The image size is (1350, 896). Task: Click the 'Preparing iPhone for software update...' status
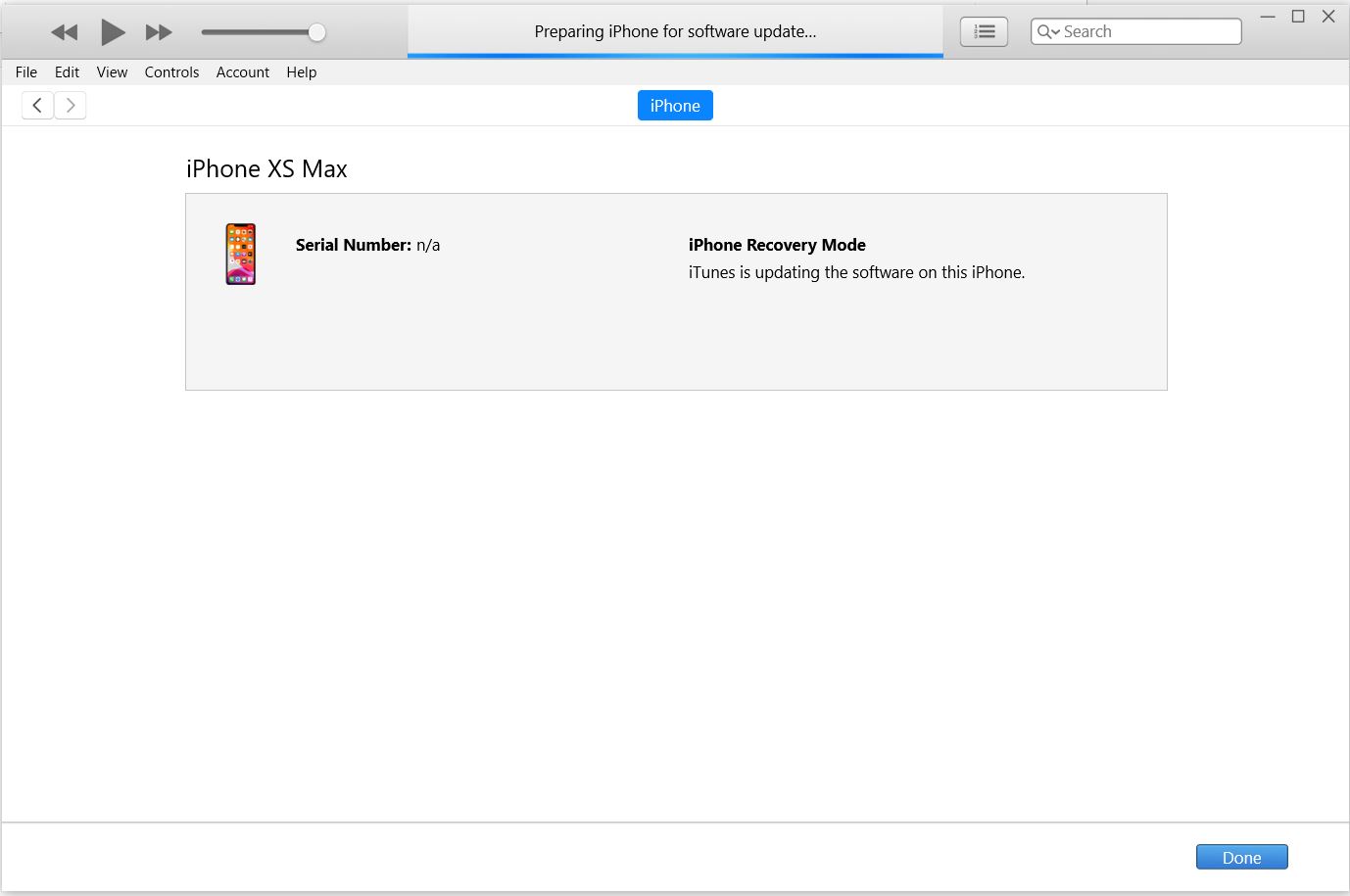point(675,31)
